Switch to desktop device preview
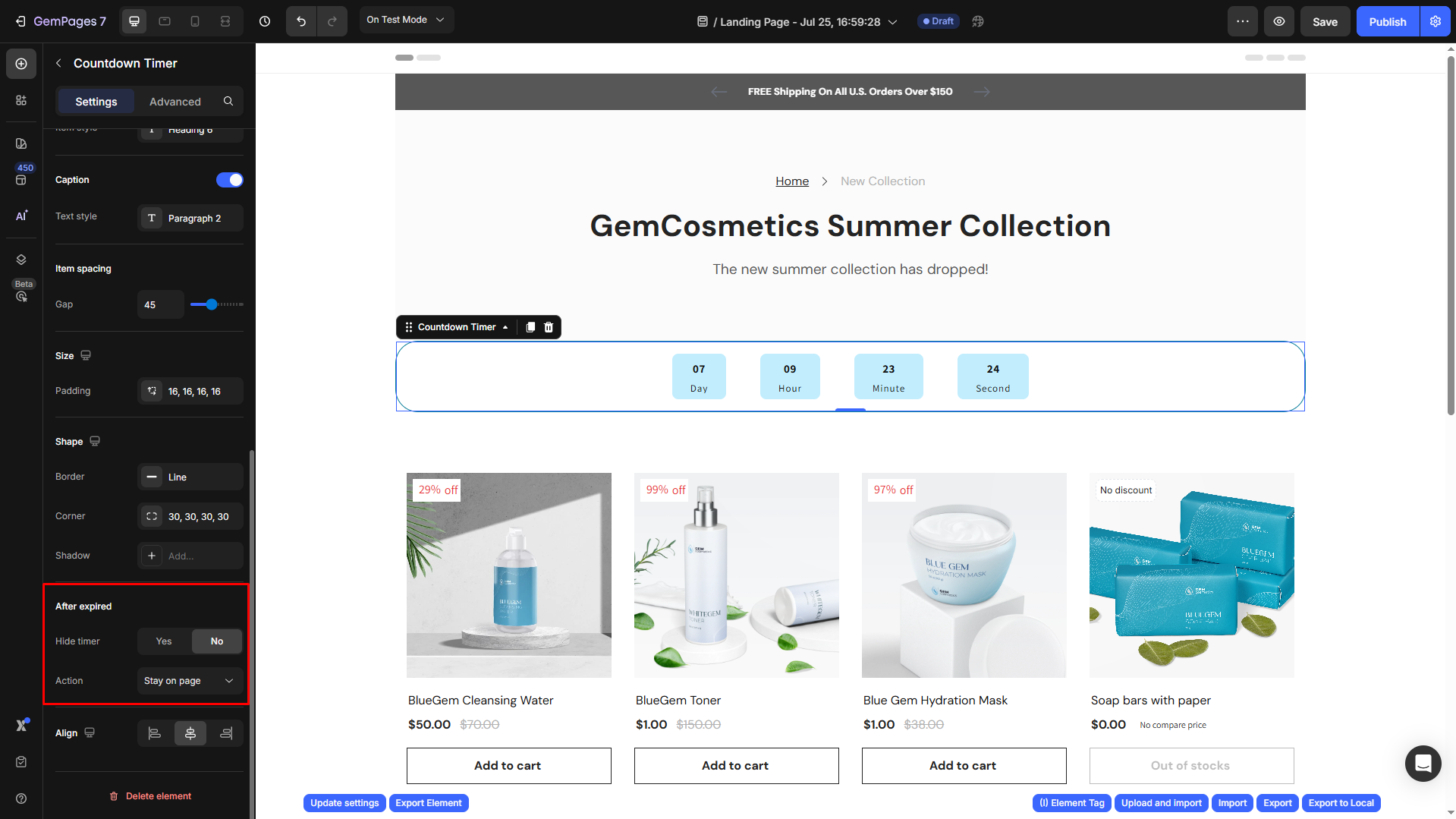Image resolution: width=1456 pixels, height=819 pixels. coord(134,21)
